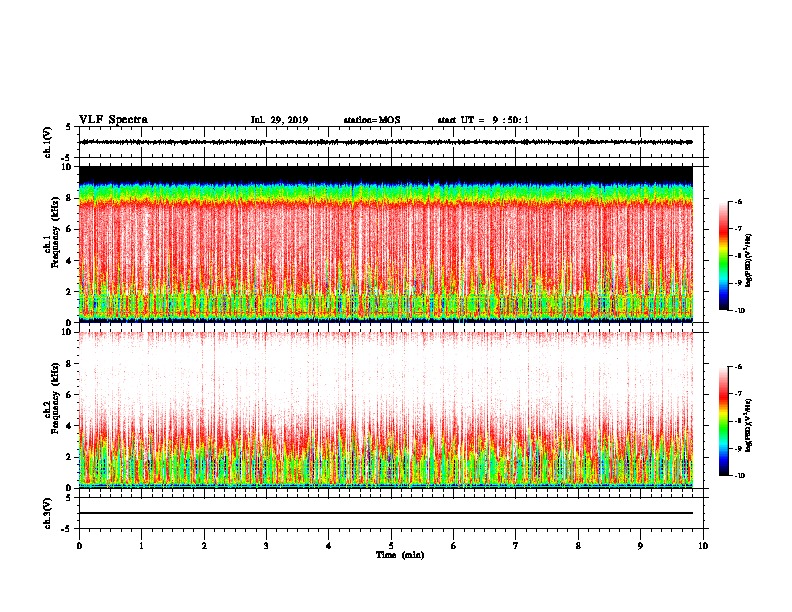
Task: Click time axis tick label "9"
Action: [640, 546]
